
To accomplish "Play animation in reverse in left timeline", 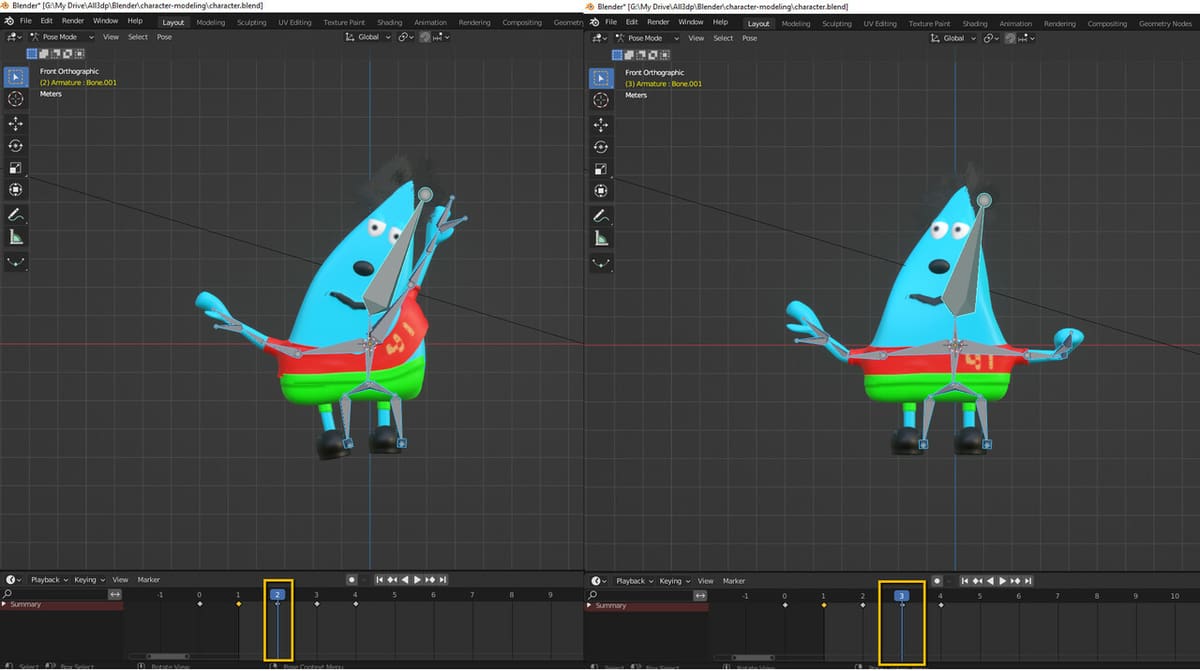I will 405,579.
